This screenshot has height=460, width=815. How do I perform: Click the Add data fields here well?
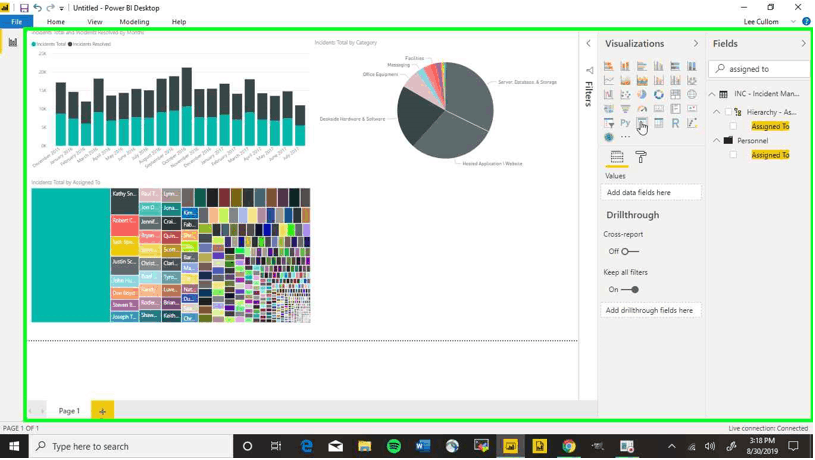[651, 192]
